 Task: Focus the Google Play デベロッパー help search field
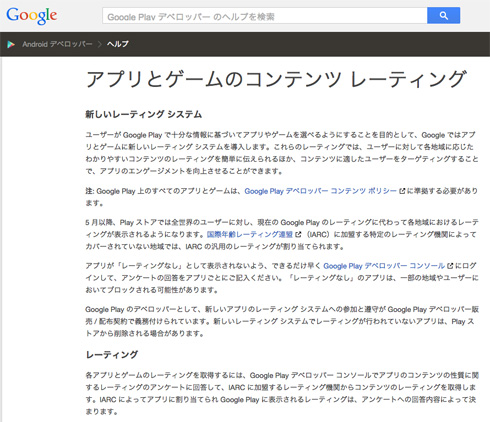(265, 15)
